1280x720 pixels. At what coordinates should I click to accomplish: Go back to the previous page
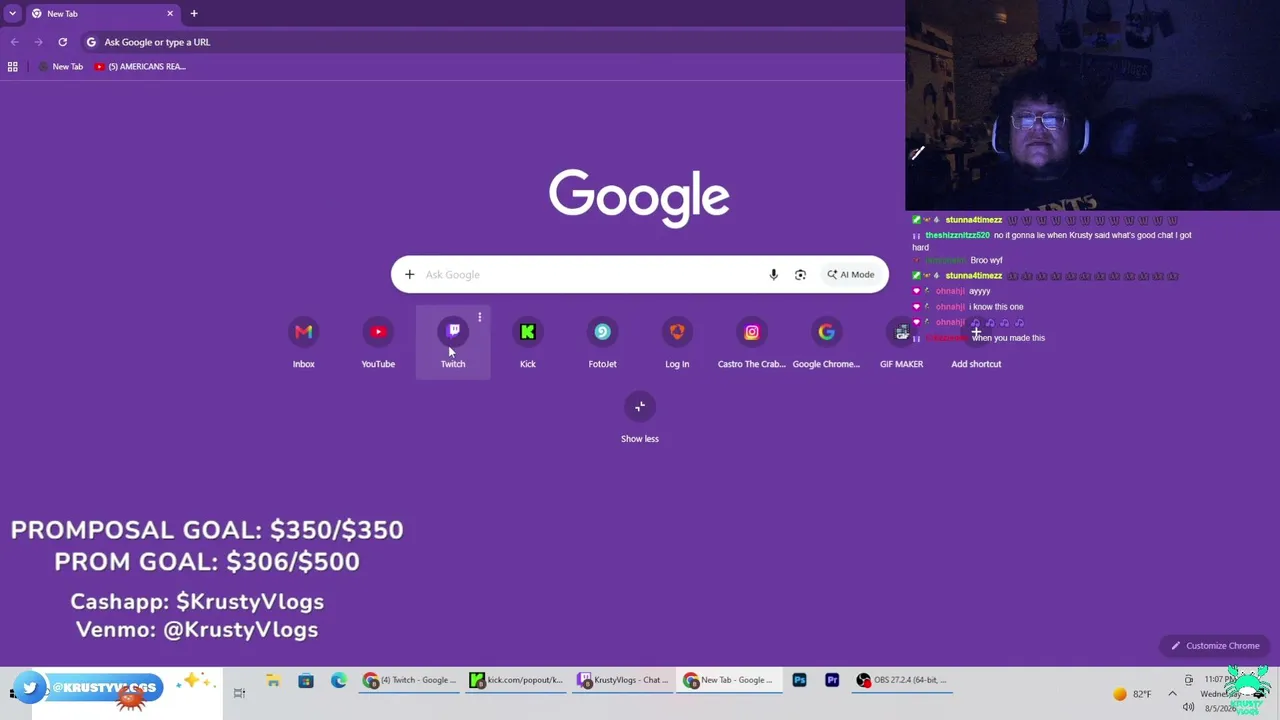click(x=14, y=42)
